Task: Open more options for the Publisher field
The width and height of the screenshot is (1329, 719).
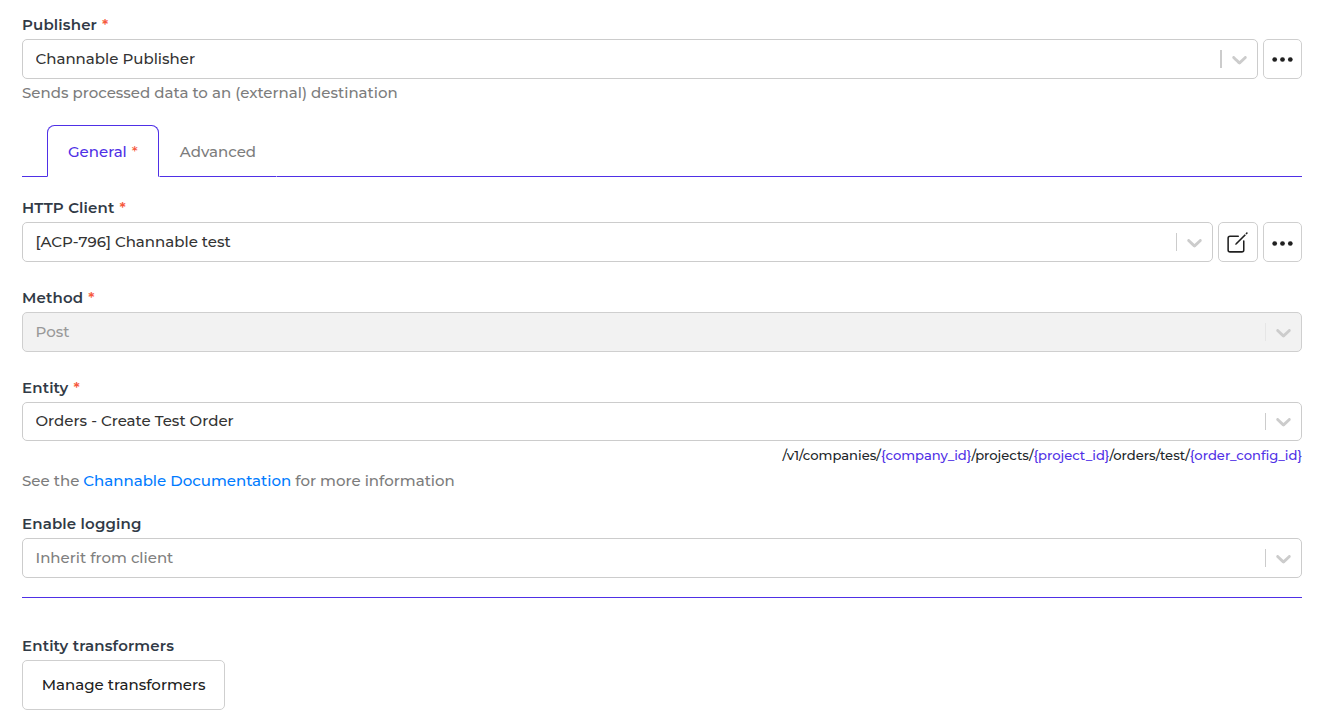Action: click(x=1282, y=59)
